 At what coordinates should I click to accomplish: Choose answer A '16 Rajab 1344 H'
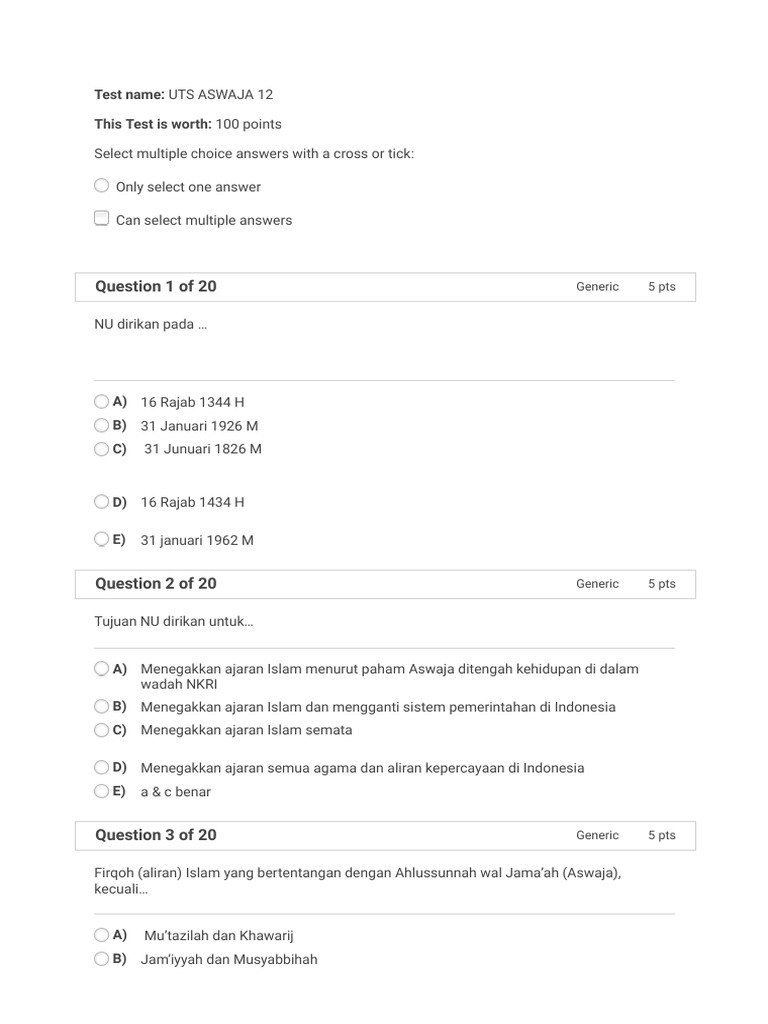(101, 401)
